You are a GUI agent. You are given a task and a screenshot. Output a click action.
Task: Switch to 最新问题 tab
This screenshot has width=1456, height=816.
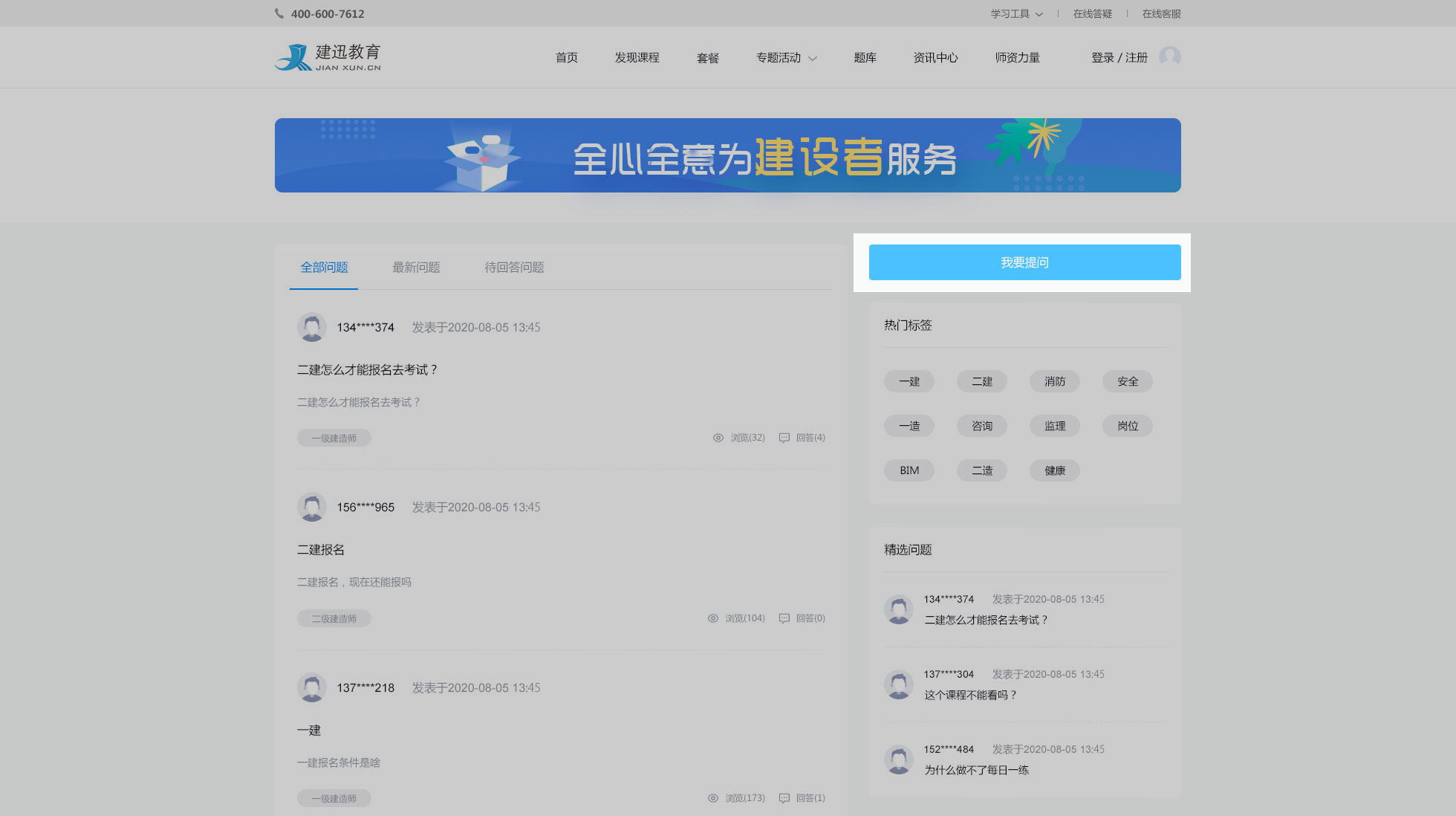416,267
